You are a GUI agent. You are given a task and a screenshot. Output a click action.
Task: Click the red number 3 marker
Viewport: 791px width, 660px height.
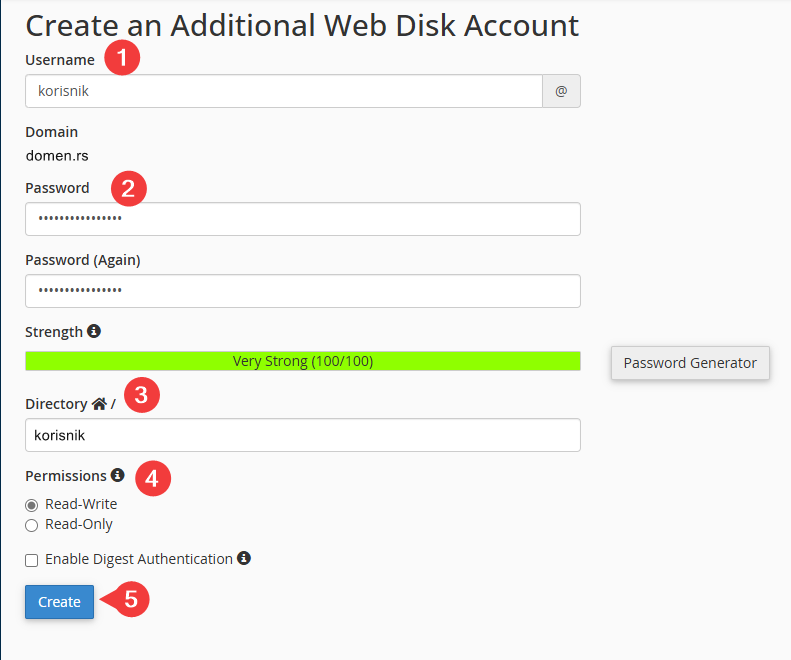click(x=141, y=395)
